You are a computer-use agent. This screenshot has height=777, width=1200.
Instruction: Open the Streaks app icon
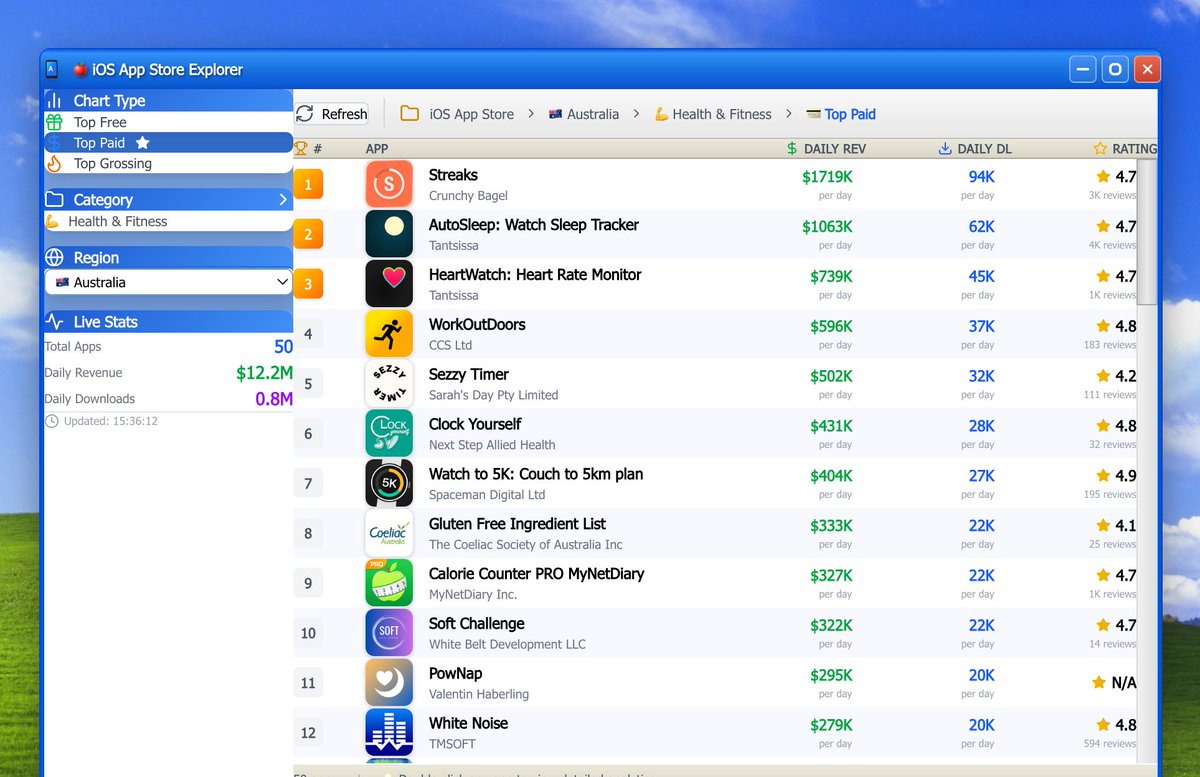(389, 184)
